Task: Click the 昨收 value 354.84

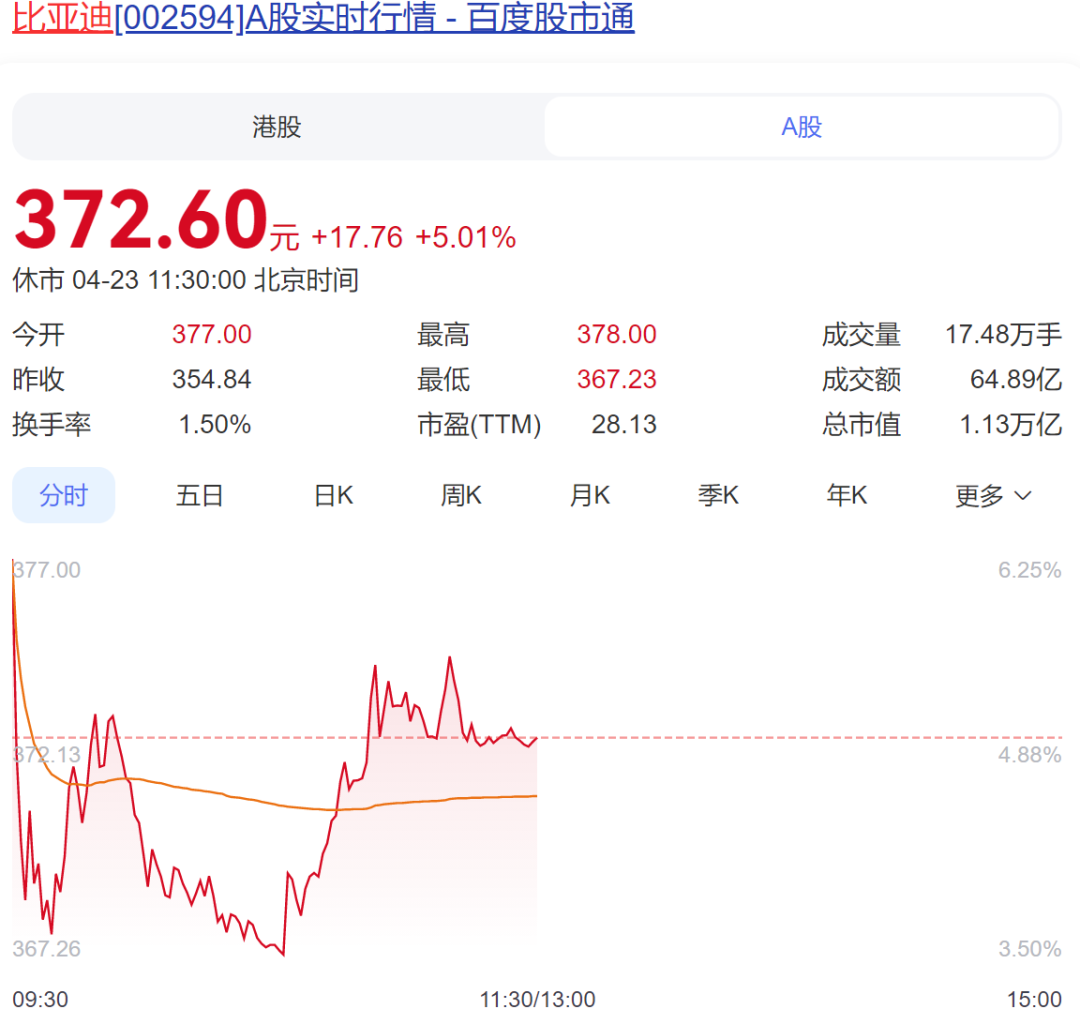Action: [x=211, y=379]
